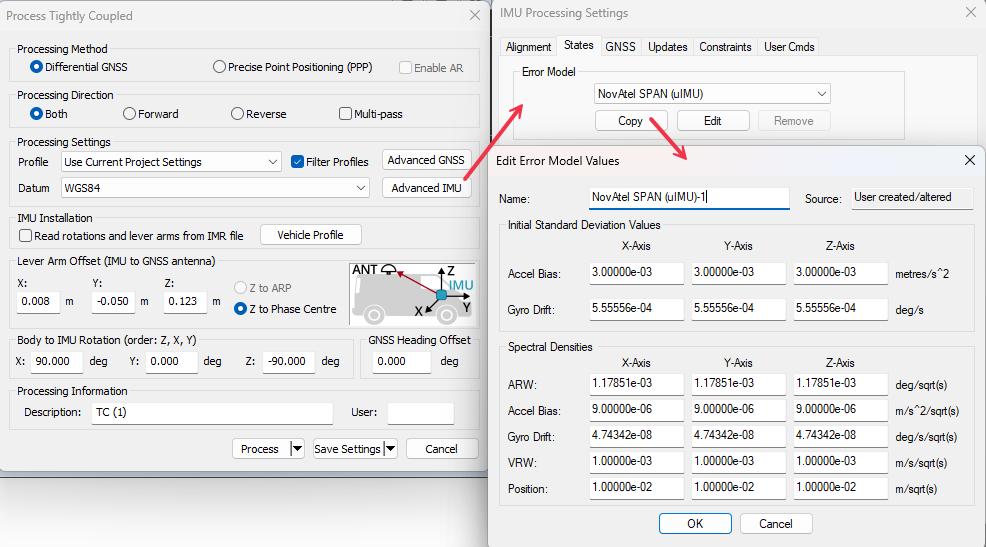Click Gyro Drift Y-Axis initial deviation field
This screenshot has height=547, width=986.
[738, 309]
